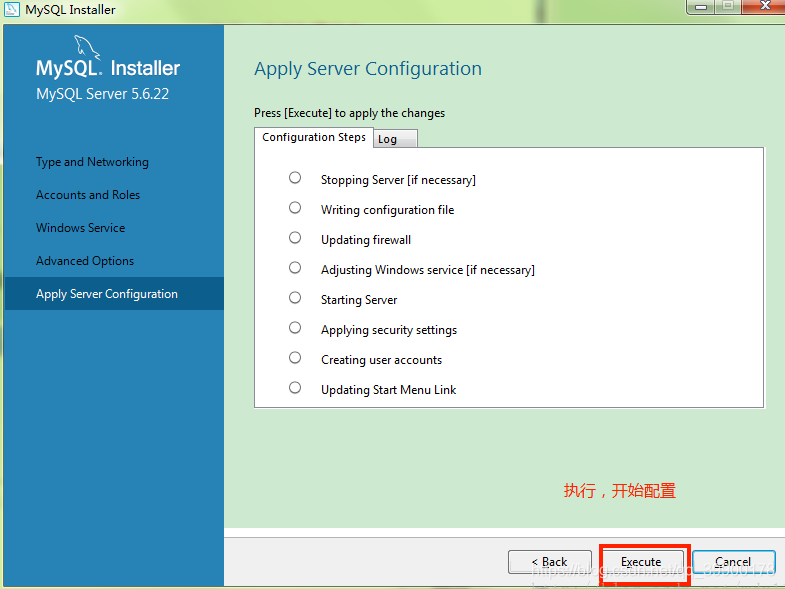This screenshot has width=785, height=589.
Task: Open the Advanced Options step
Action: [85, 261]
